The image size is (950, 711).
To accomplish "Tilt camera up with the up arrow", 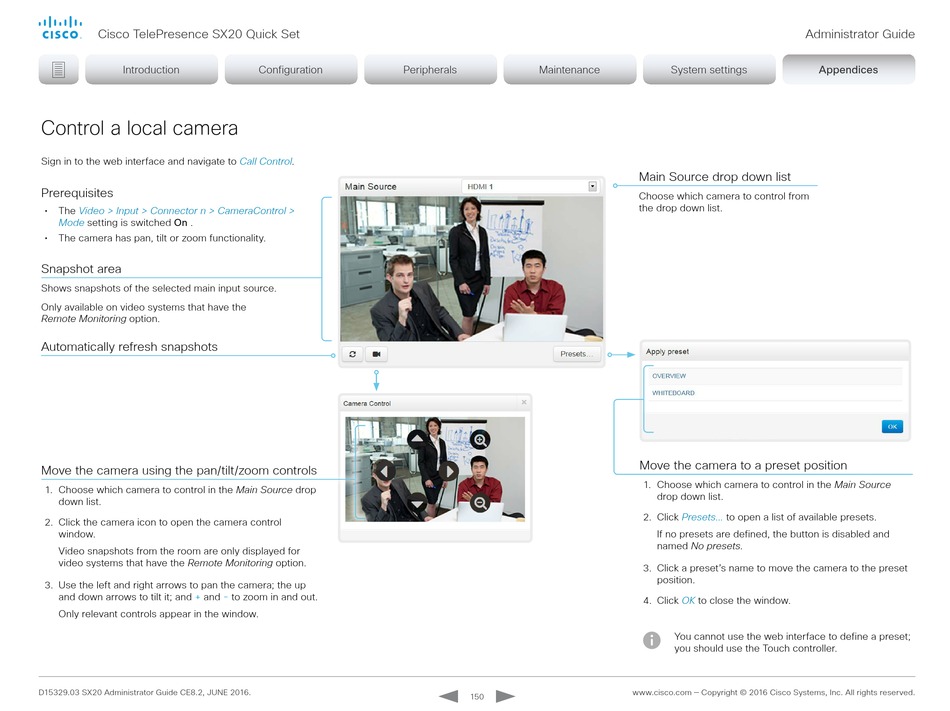I will tap(417, 439).
